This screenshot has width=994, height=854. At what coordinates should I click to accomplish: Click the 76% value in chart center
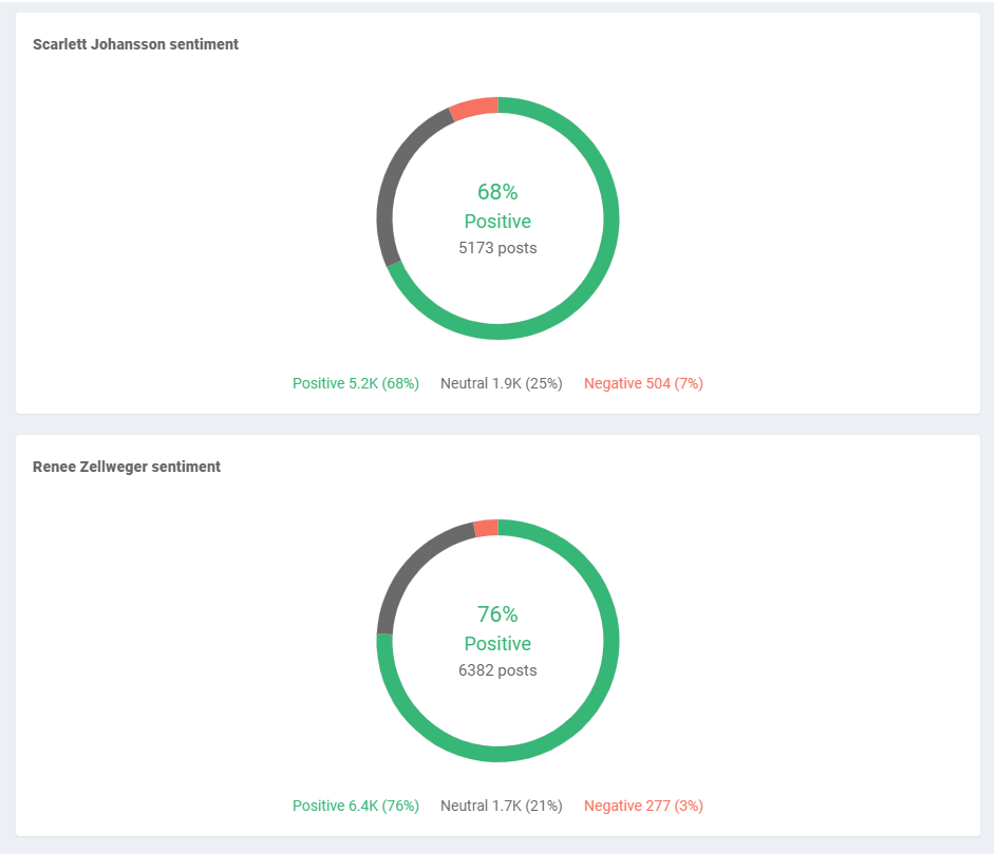pos(497,614)
